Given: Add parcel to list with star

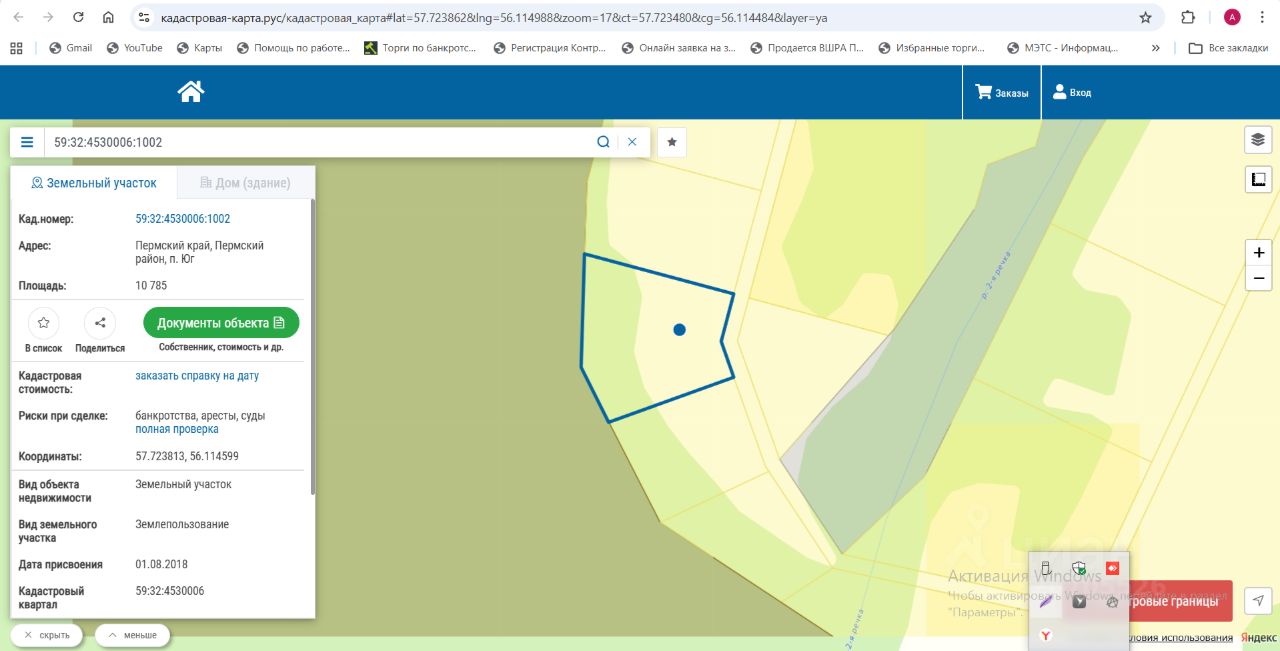Looking at the screenshot, I should (43, 323).
